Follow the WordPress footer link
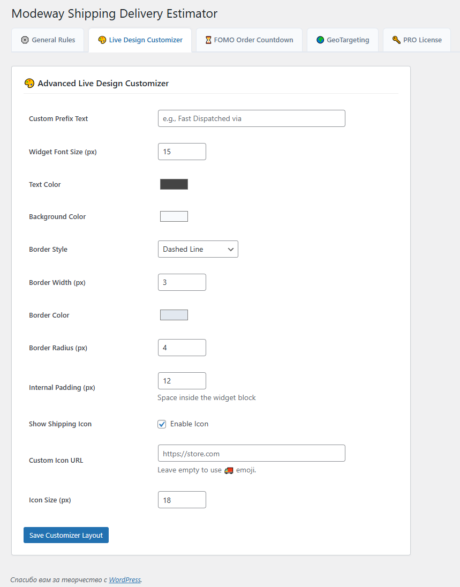The width and height of the screenshot is (460, 587). pos(125,580)
